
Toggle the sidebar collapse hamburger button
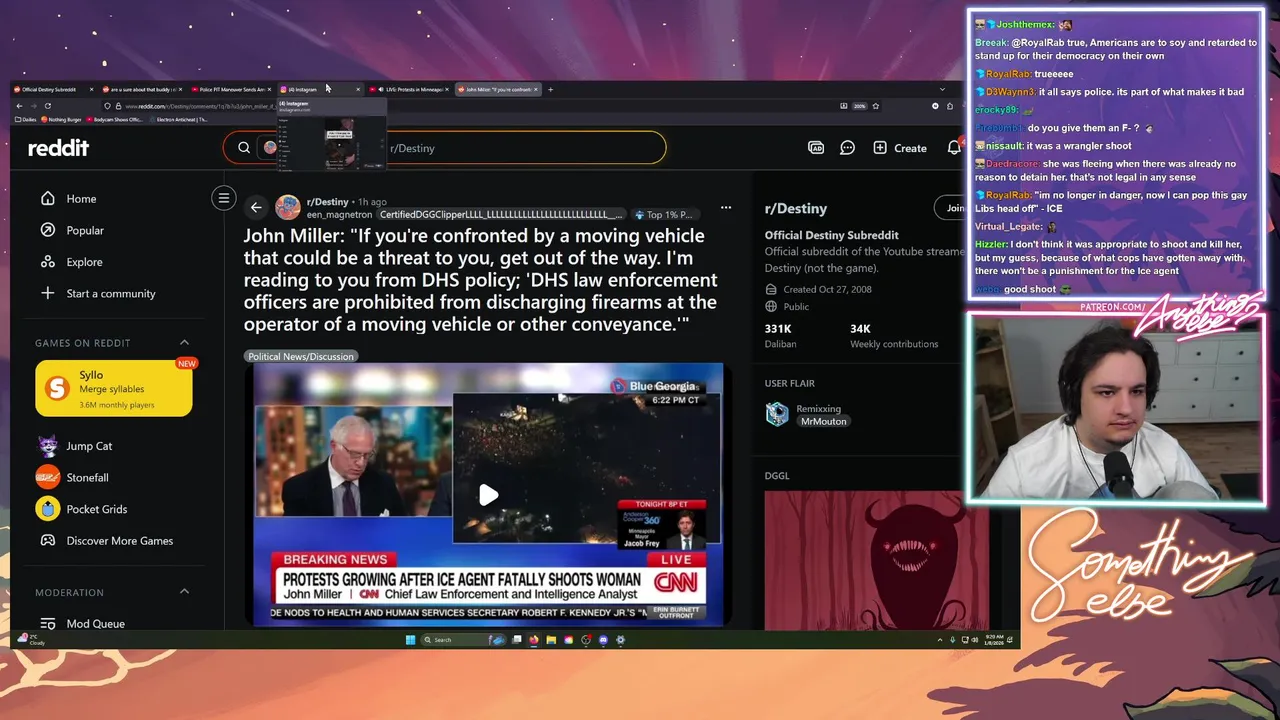click(224, 199)
